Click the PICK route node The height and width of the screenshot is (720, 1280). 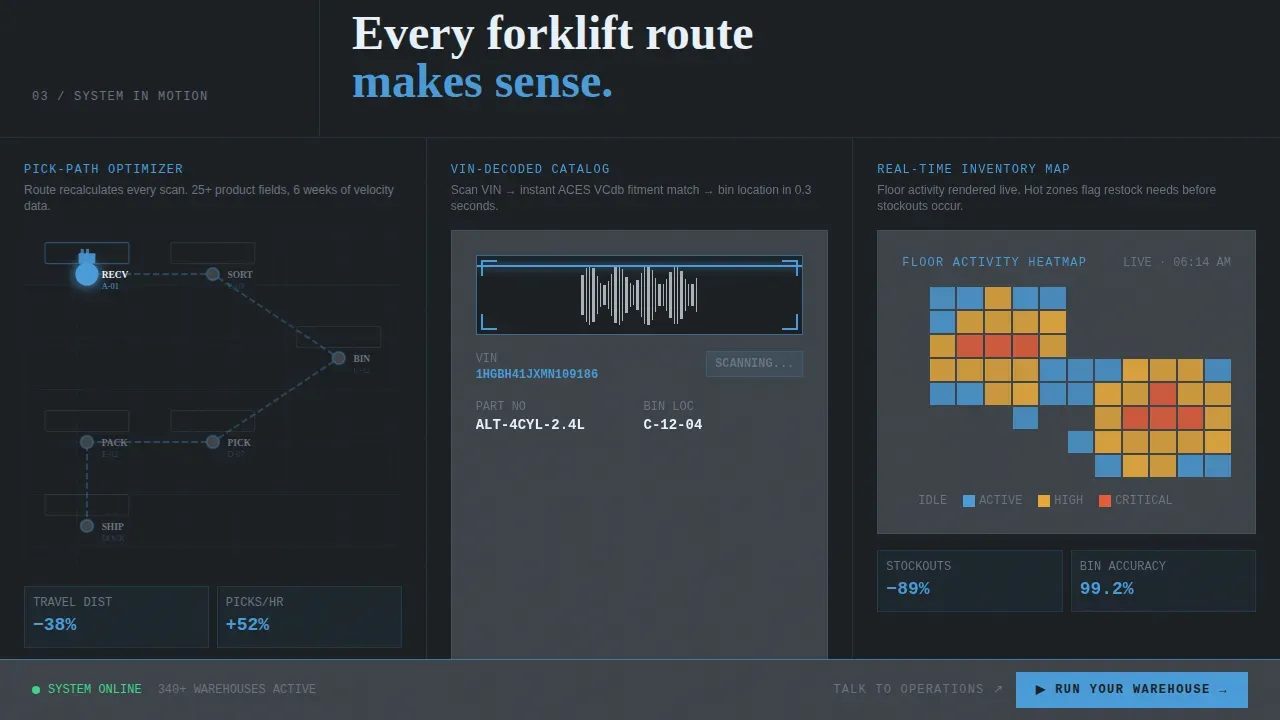point(212,442)
